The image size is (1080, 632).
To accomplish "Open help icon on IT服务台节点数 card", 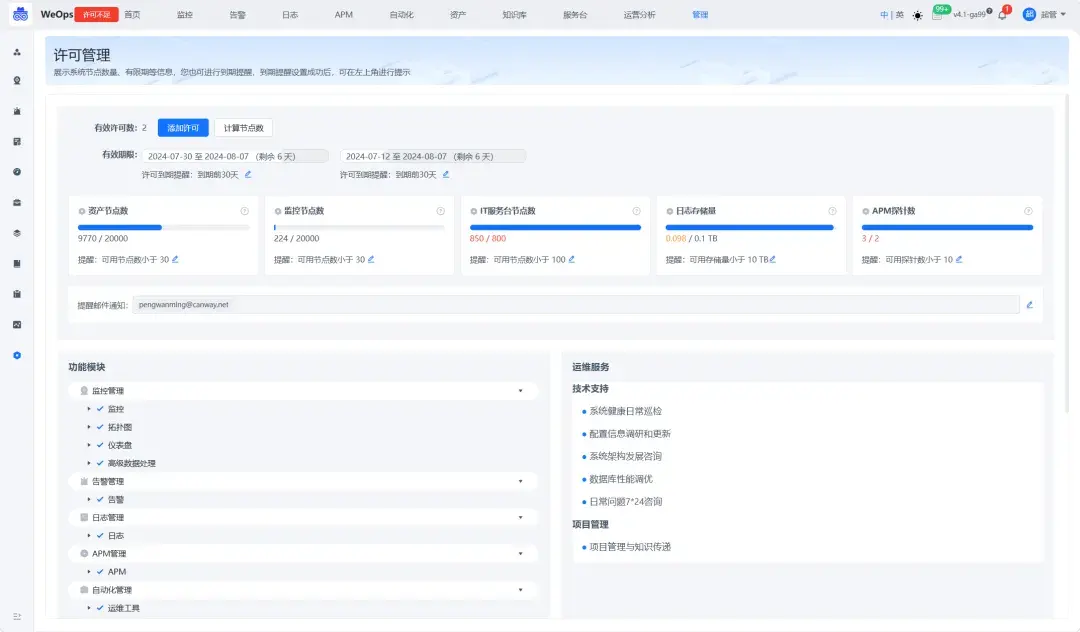I will click(636, 211).
